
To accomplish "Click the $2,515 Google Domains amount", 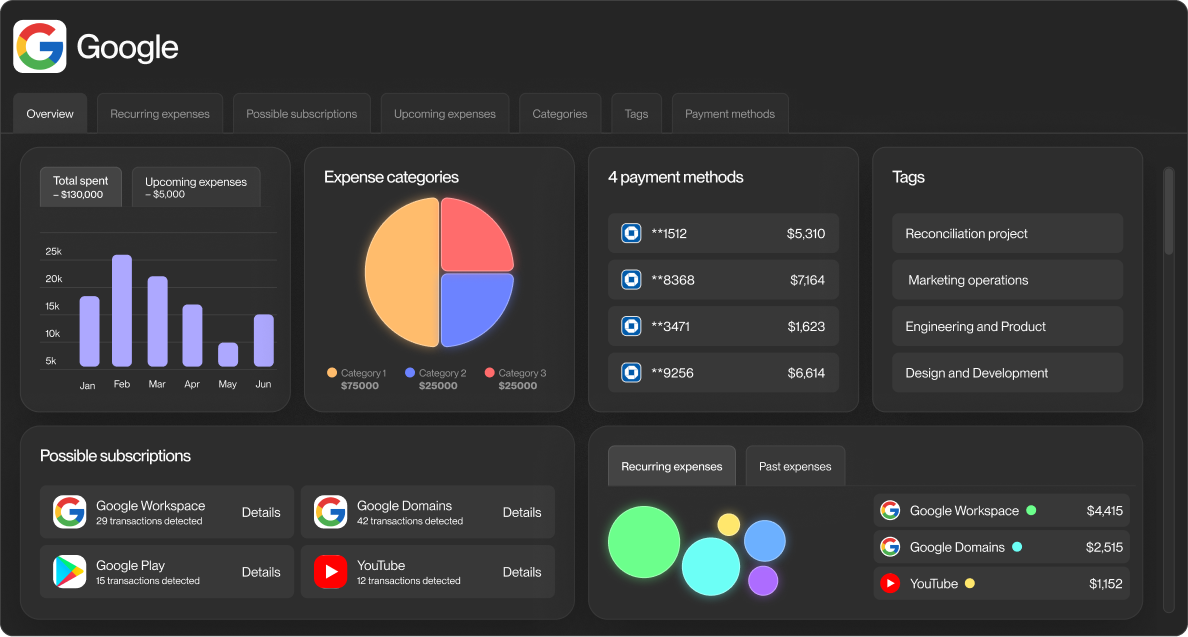I will [1104, 547].
